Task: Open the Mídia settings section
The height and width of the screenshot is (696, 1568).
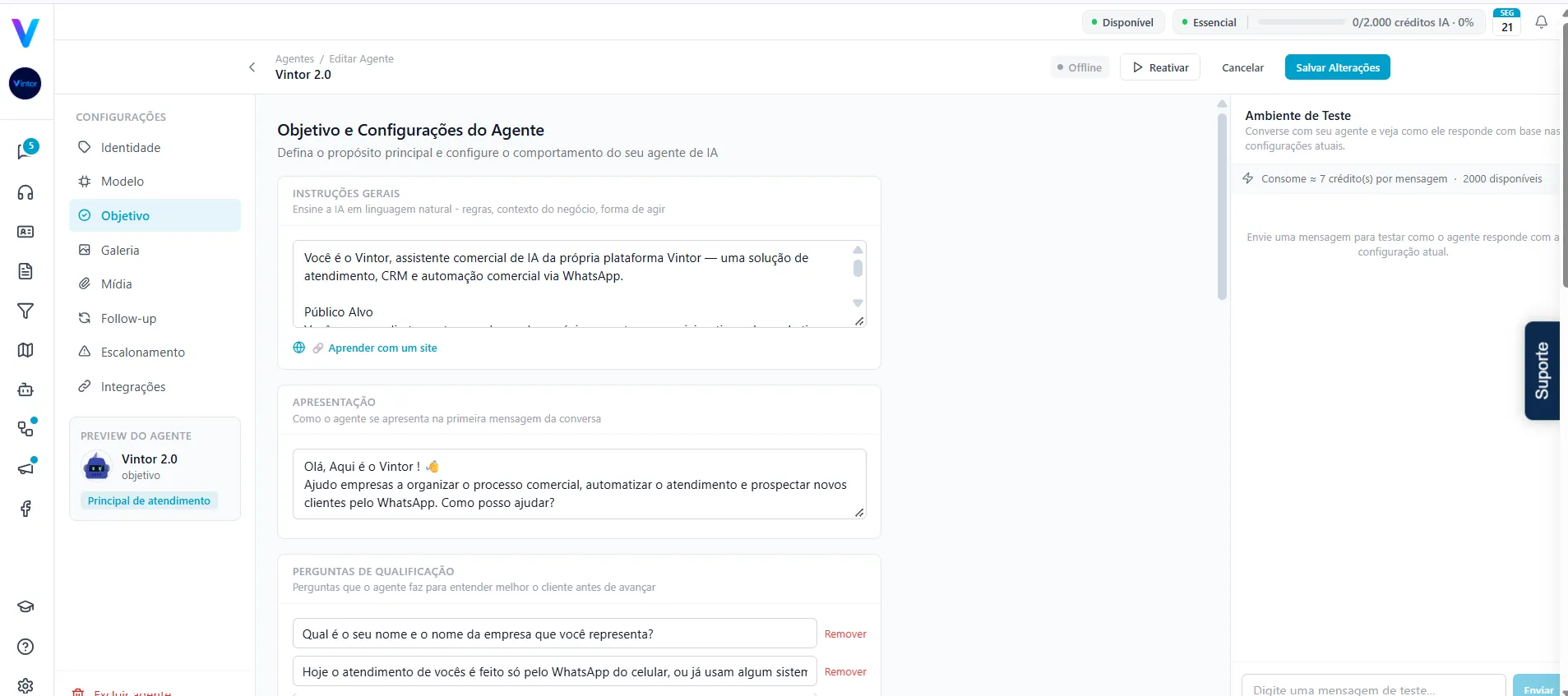Action: pos(155,284)
